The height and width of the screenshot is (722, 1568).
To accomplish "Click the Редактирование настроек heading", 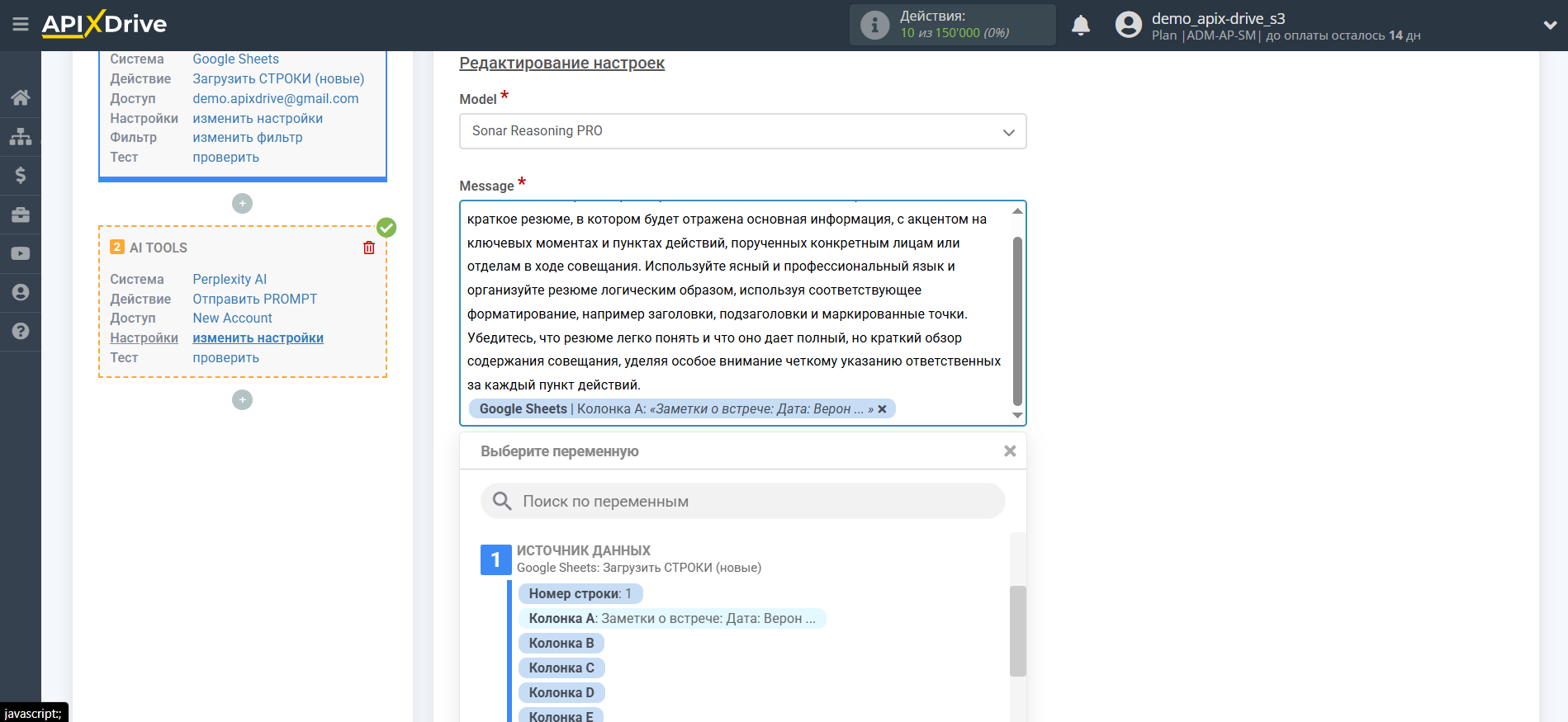I will point(561,64).
